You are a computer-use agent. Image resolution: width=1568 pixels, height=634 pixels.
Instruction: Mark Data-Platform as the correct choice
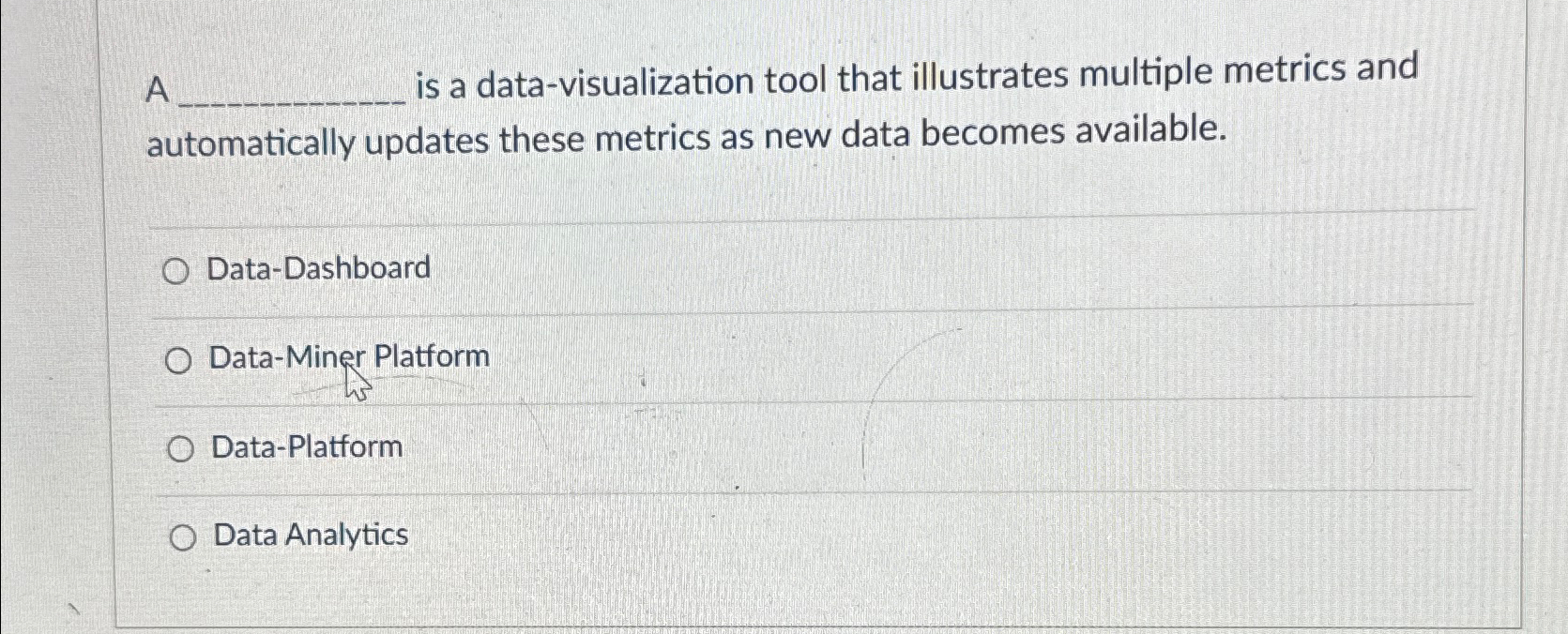[x=179, y=448]
